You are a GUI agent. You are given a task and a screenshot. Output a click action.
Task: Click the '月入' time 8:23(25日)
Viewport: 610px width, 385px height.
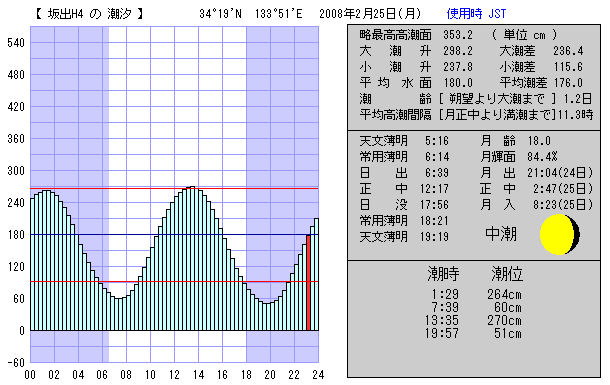point(563,205)
